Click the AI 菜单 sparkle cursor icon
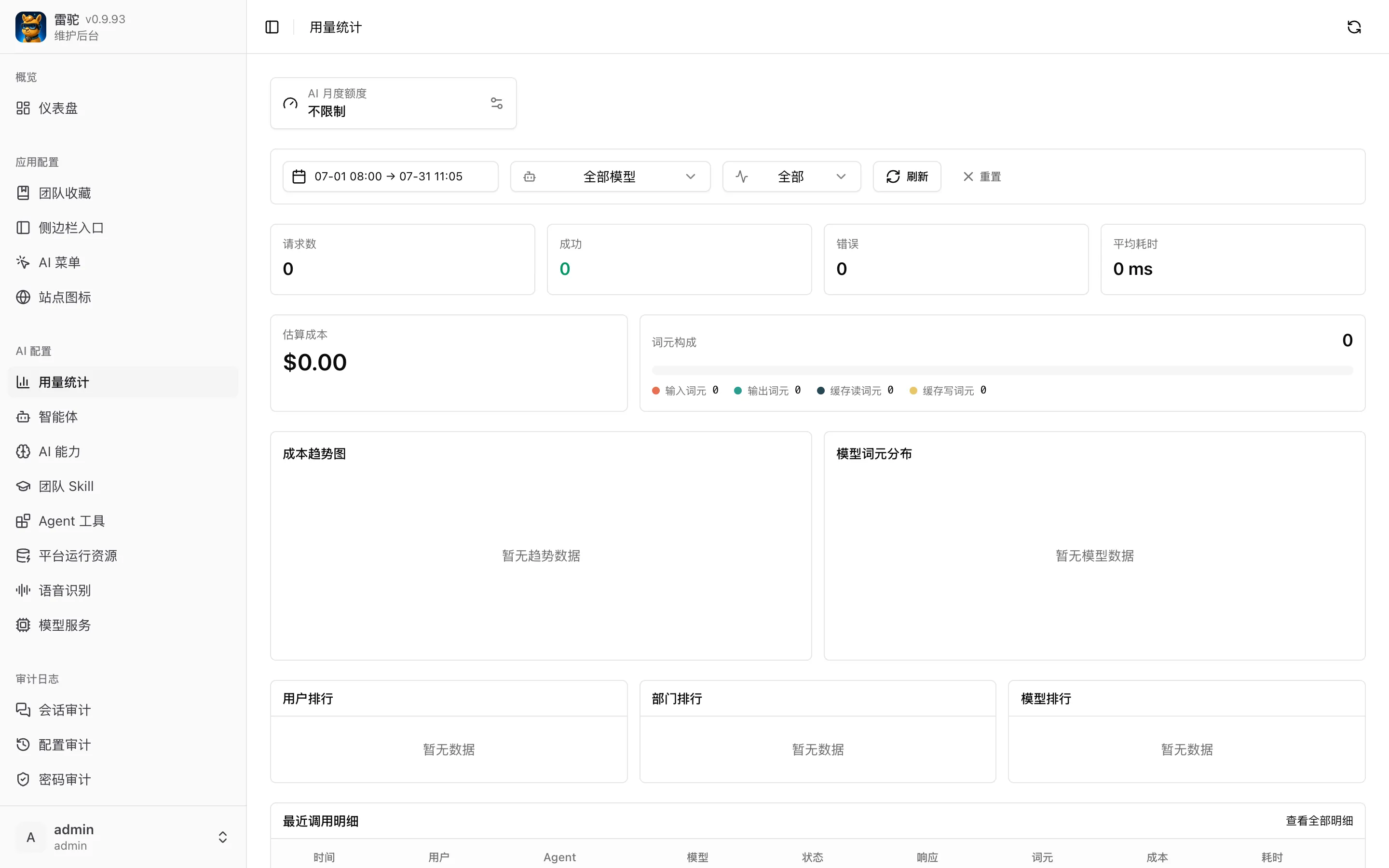1389x868 pixels. point(23,262)
